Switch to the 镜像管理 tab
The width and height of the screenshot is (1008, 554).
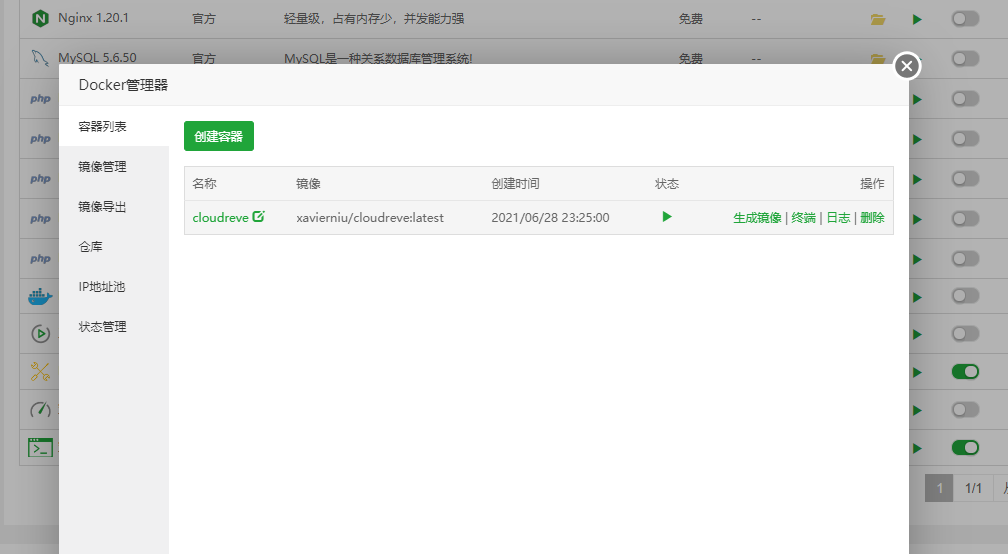[x=114, y=166]
